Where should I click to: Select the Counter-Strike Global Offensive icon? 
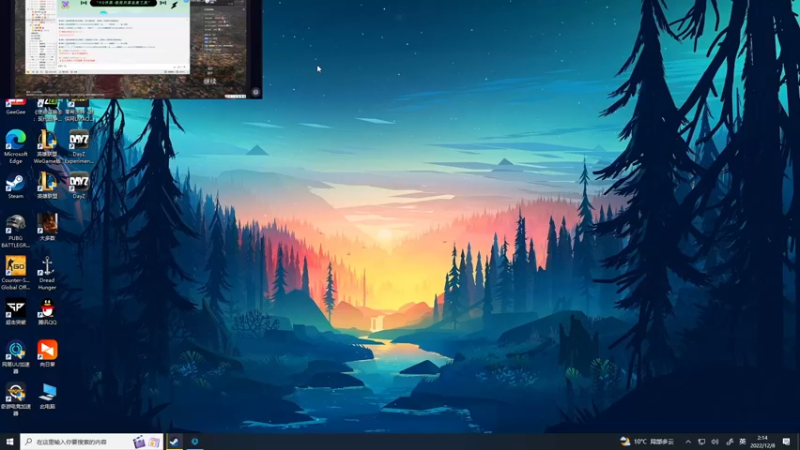(x=15, y=273)
